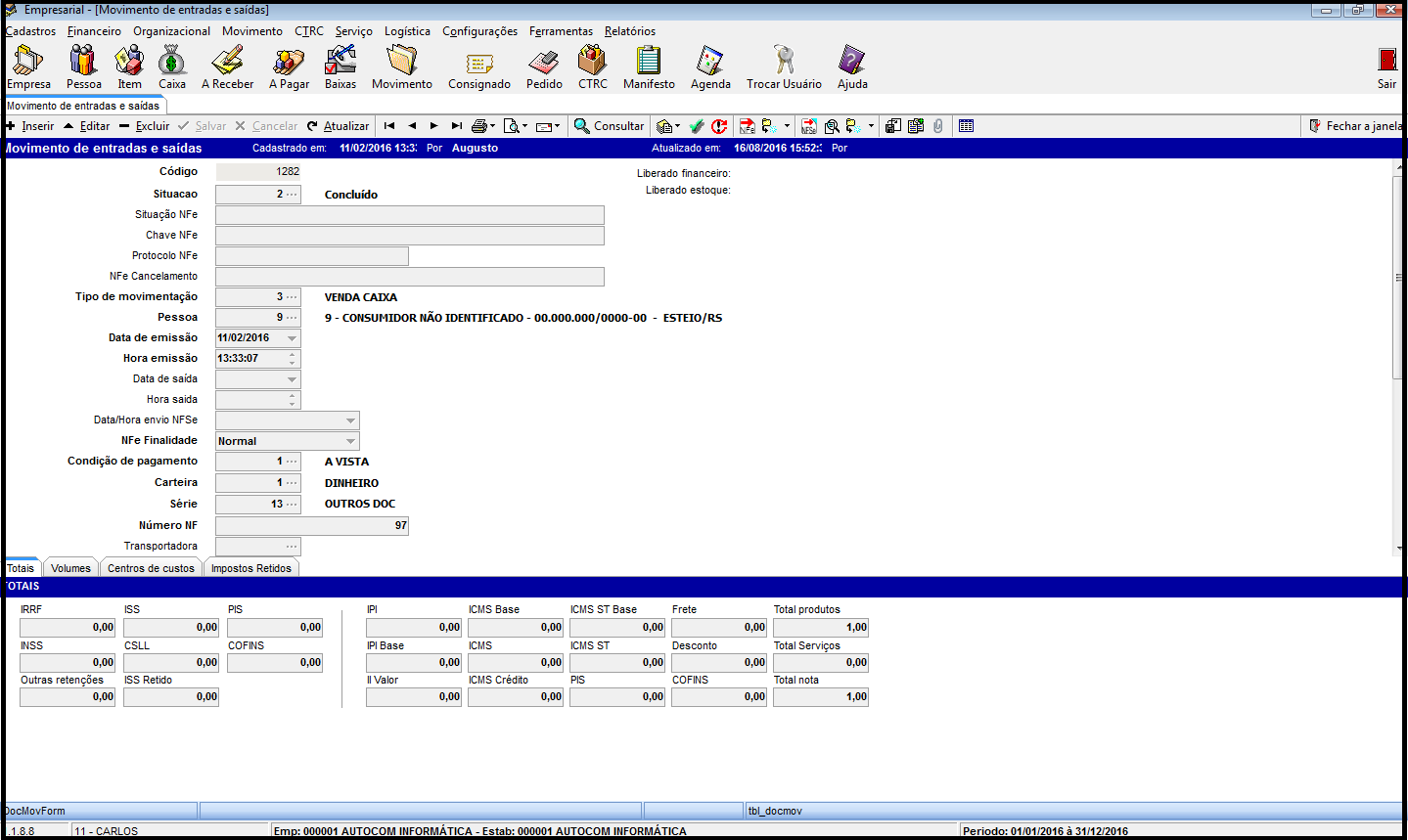The width and height of the screenshot is (1408, 840).
Task: Expand the Data de emissão date dropdown
Action: 292,338
